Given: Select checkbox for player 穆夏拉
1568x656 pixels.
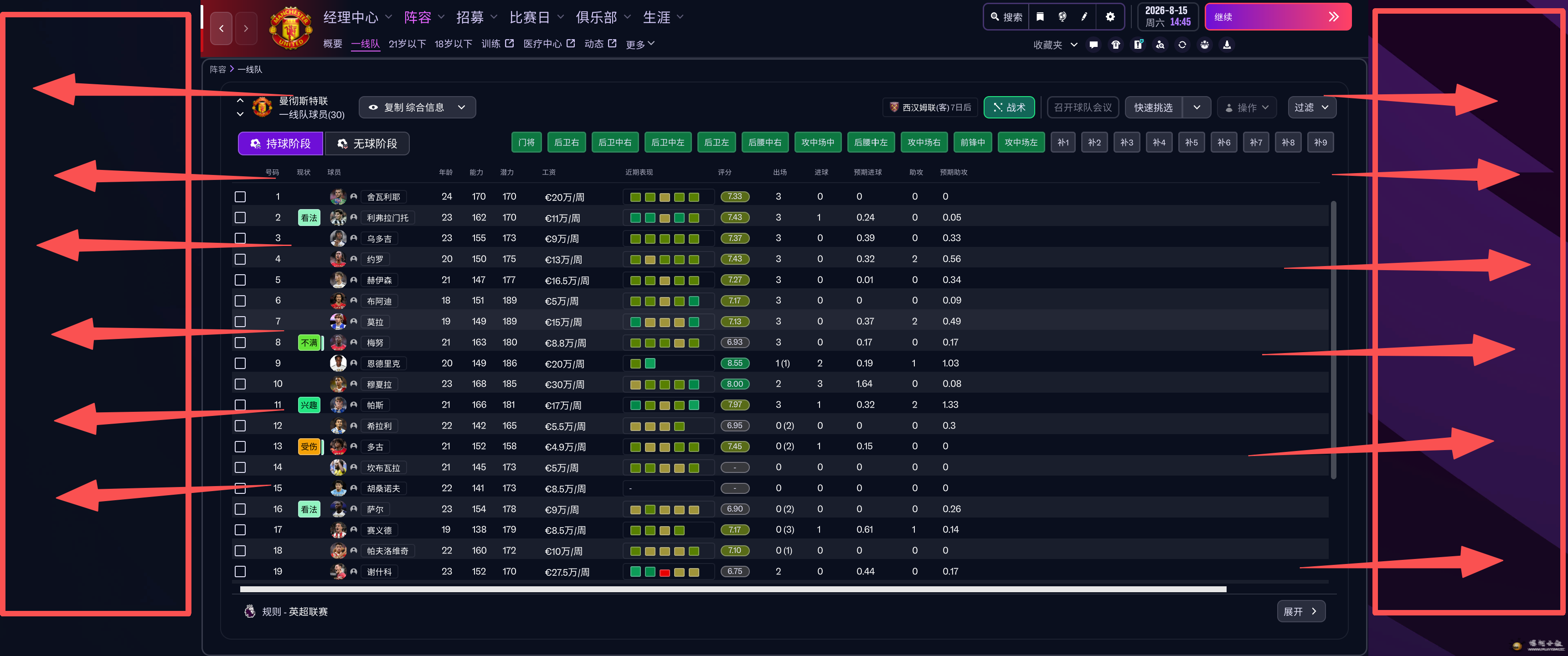Looking at the screenshot, I should tap(240, 384).
